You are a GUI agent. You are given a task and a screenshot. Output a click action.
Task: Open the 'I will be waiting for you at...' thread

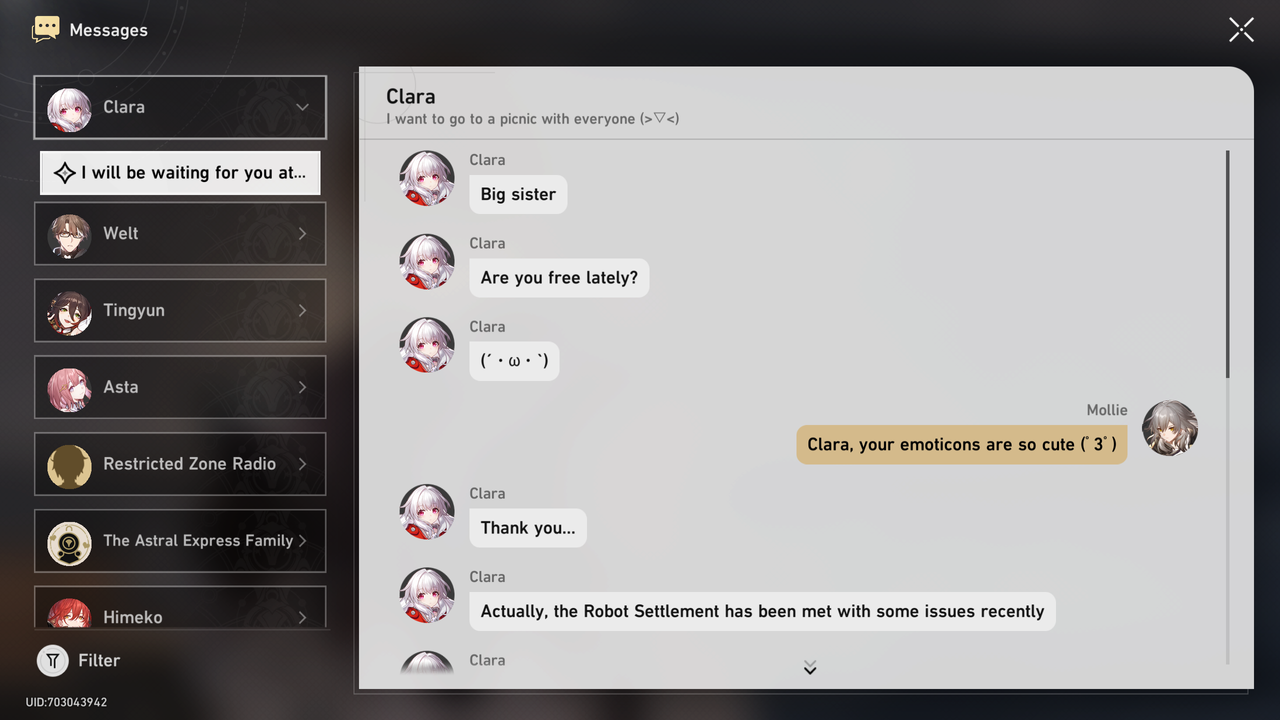[180, 173]
